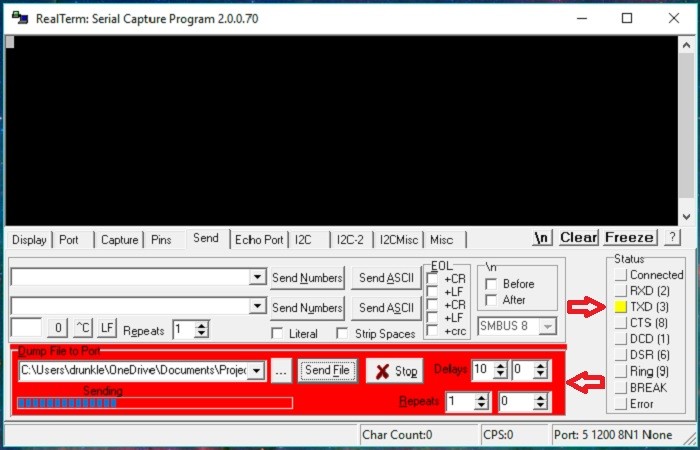
Task: Browse for file with ... button
Action: coord(281,371)
